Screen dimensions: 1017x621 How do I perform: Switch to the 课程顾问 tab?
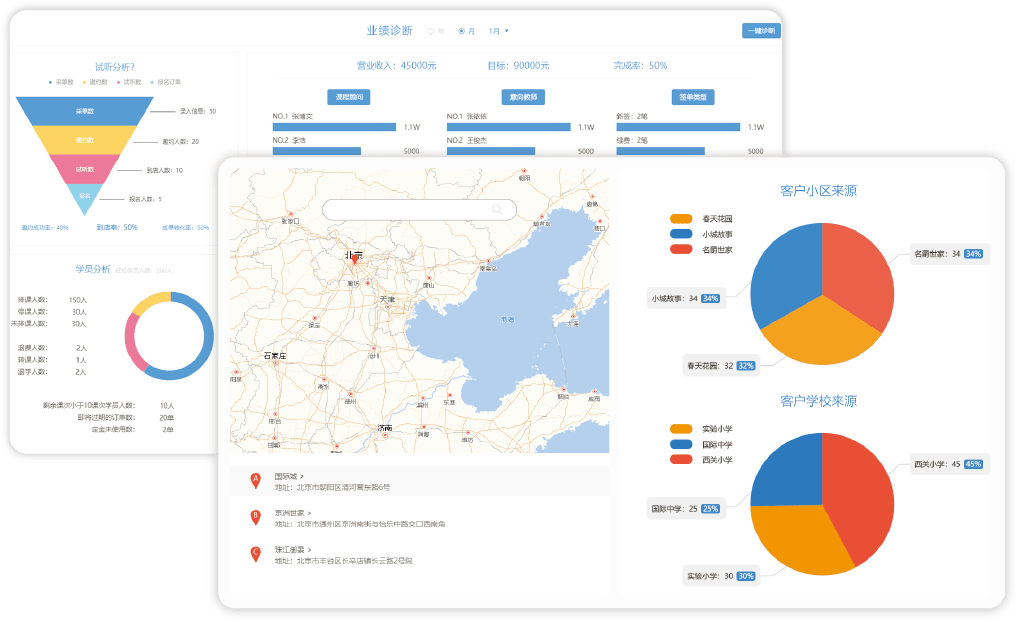(349, 97)
